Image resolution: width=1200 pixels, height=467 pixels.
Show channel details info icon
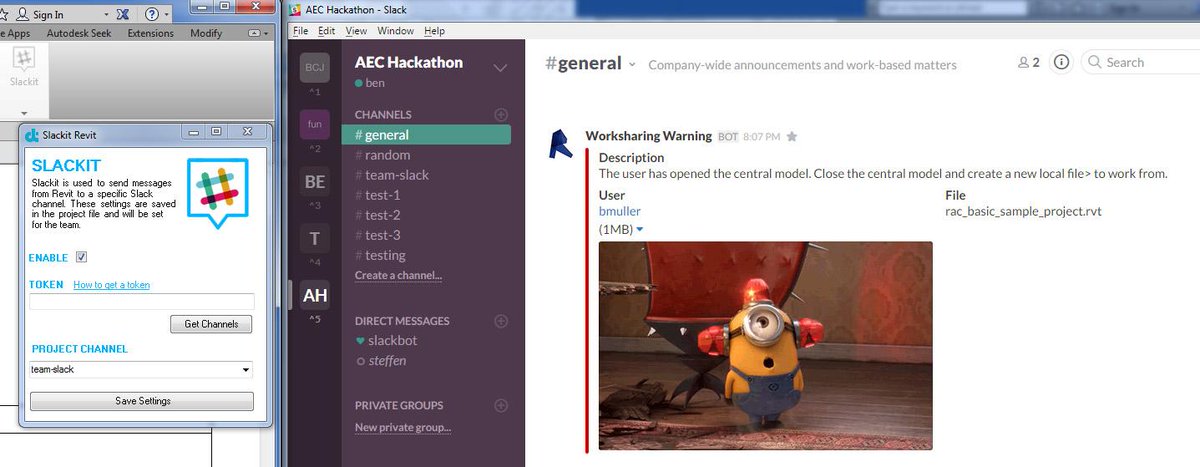1062,62
